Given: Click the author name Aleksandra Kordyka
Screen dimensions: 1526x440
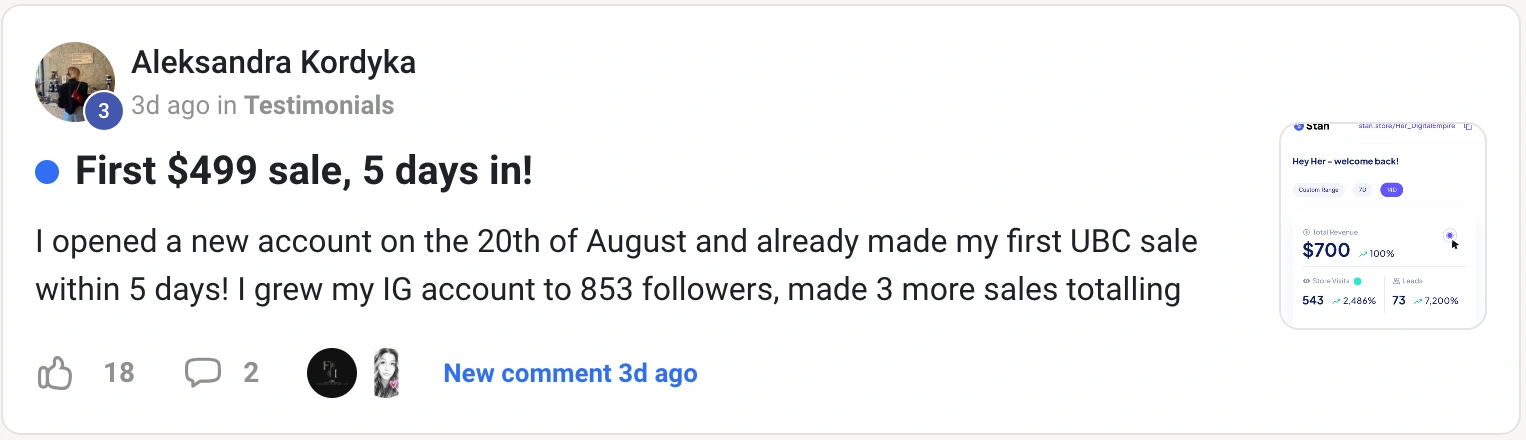Looking at the screenshot, I should pyautogui.click(x=273, y=63).
